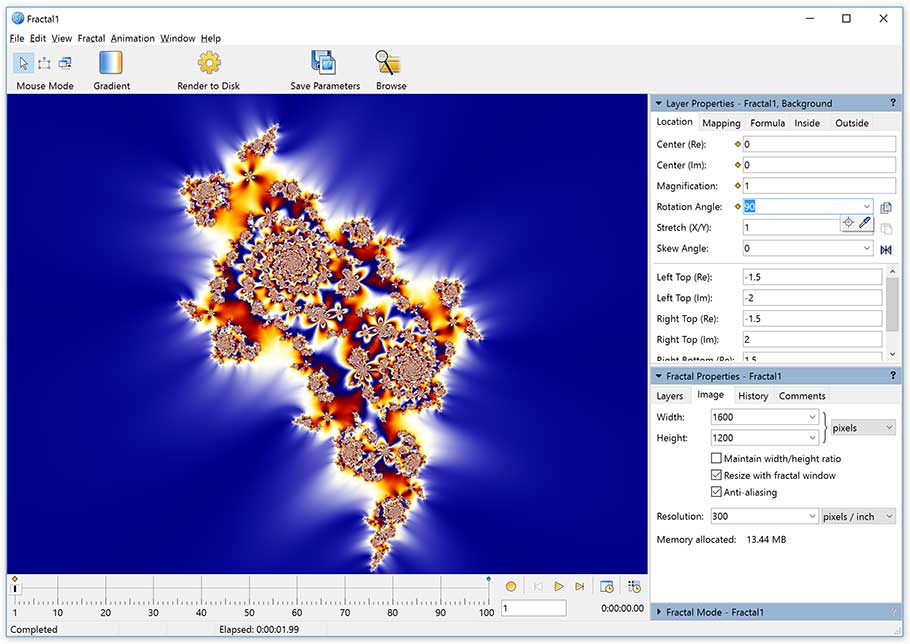
Task: Expand the Fractal Mode panel
Action: [659, 612]
